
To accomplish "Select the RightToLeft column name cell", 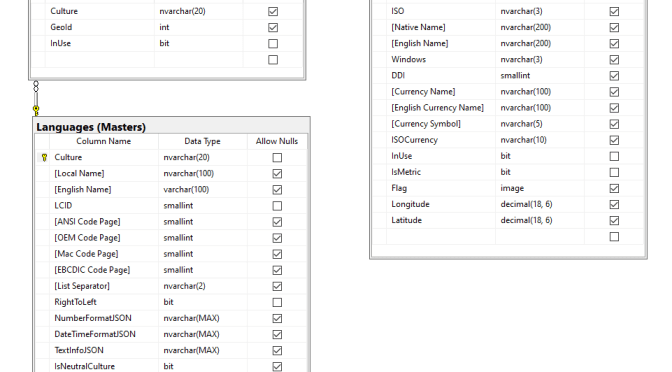I will pos(104,302).
